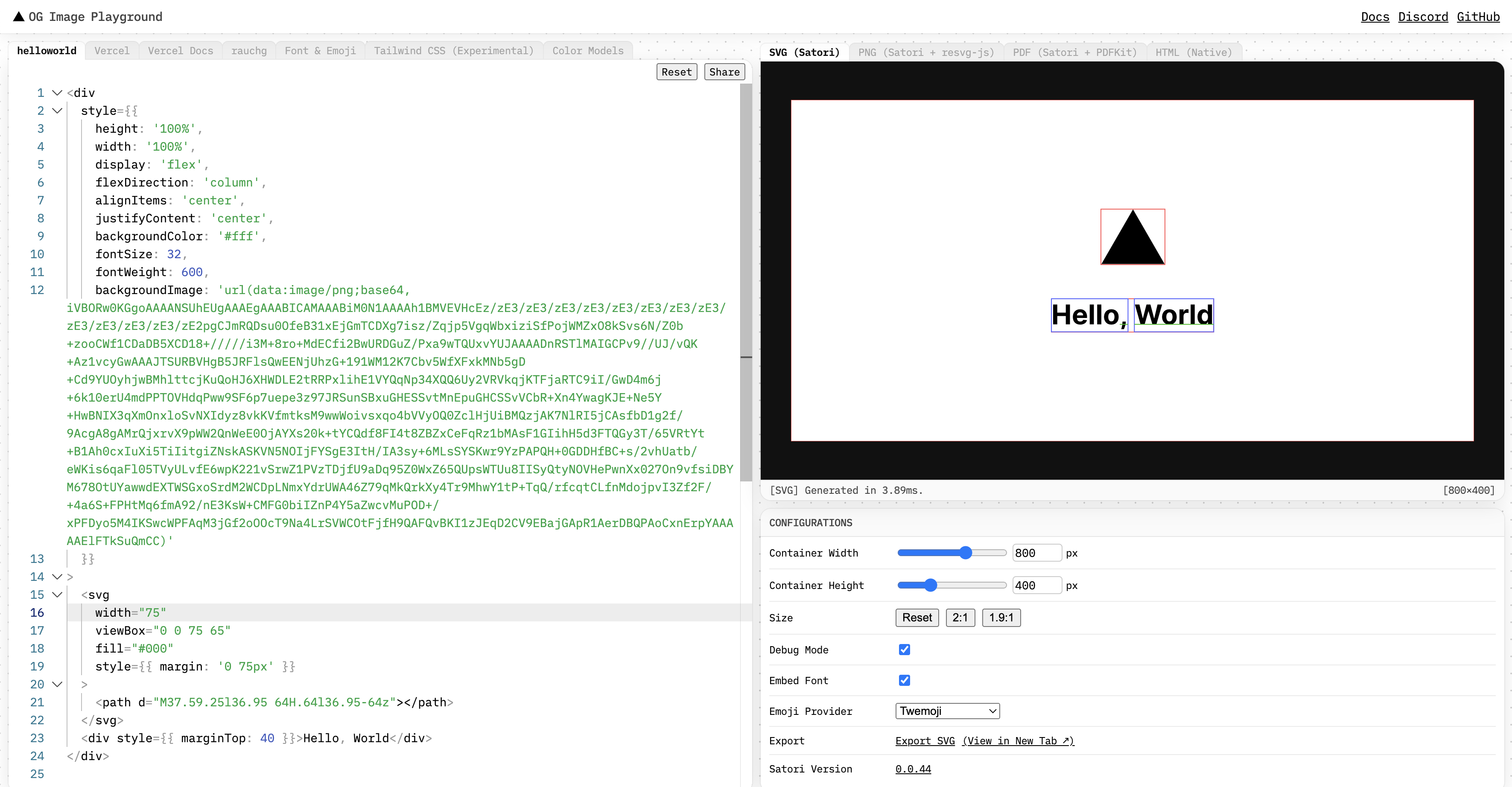Switch to PNG (Satori + resvg-js) output tab

(x=925, y=52)
